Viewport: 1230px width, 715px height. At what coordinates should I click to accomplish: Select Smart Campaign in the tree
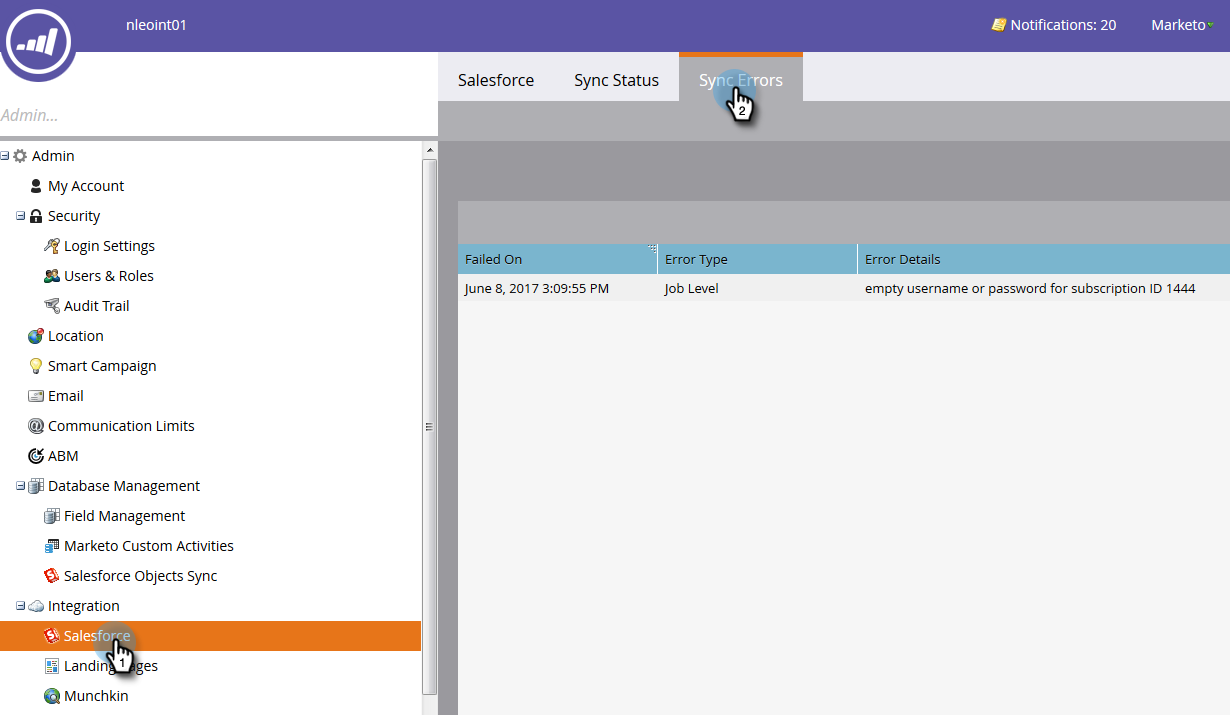point(102,366)
